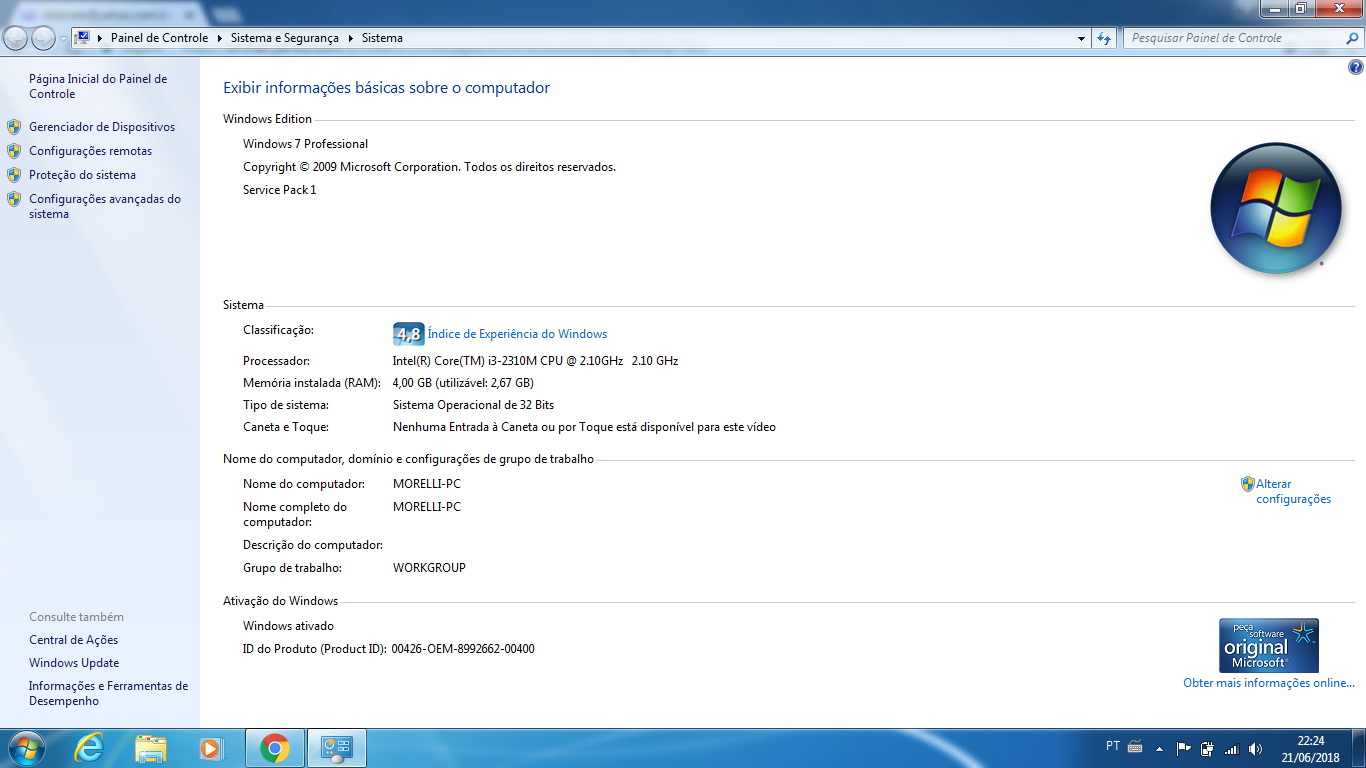Image resolution: width=1366 pixels, height=768 pixels.
Task: Click the 4,8 experience index score badge
Action: click(x=409, y=334)
